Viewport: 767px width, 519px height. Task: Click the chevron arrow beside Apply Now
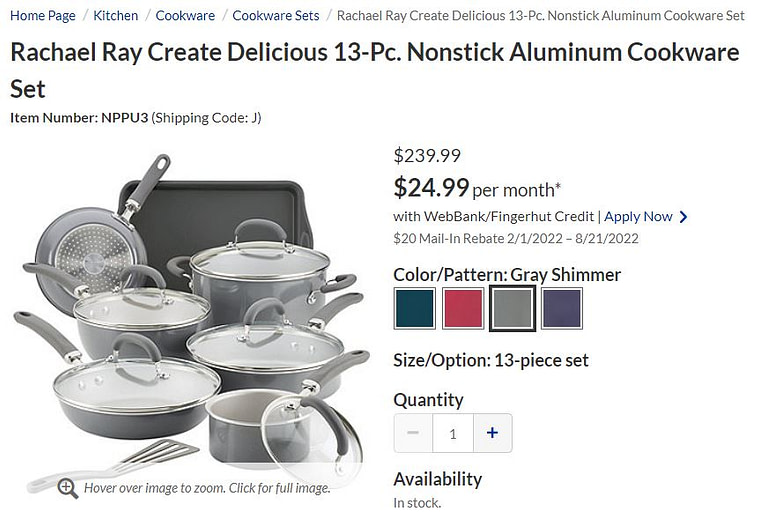click(x=684, y=217)
